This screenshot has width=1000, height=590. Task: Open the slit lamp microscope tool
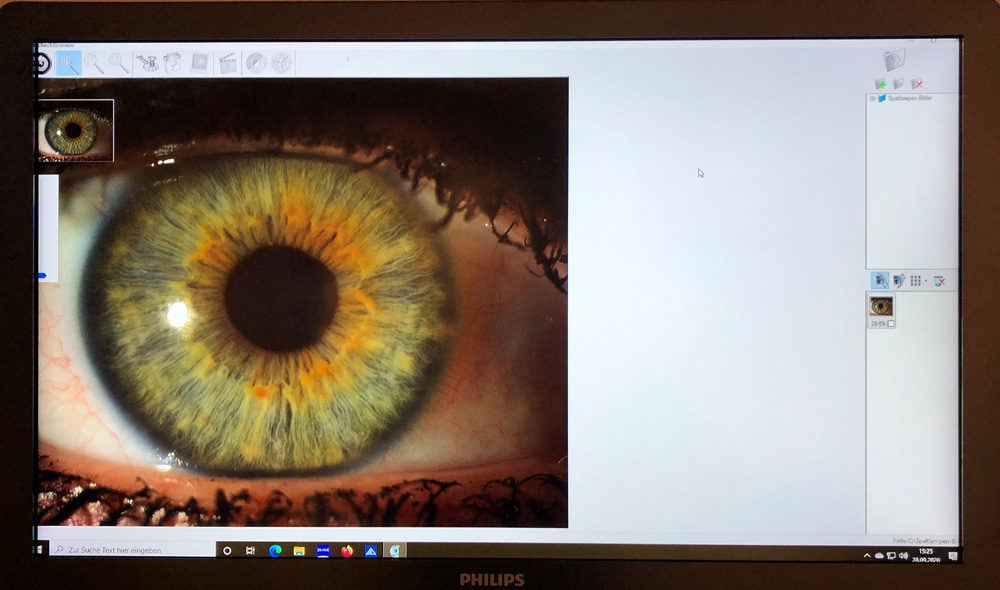(x=148, y=63)
